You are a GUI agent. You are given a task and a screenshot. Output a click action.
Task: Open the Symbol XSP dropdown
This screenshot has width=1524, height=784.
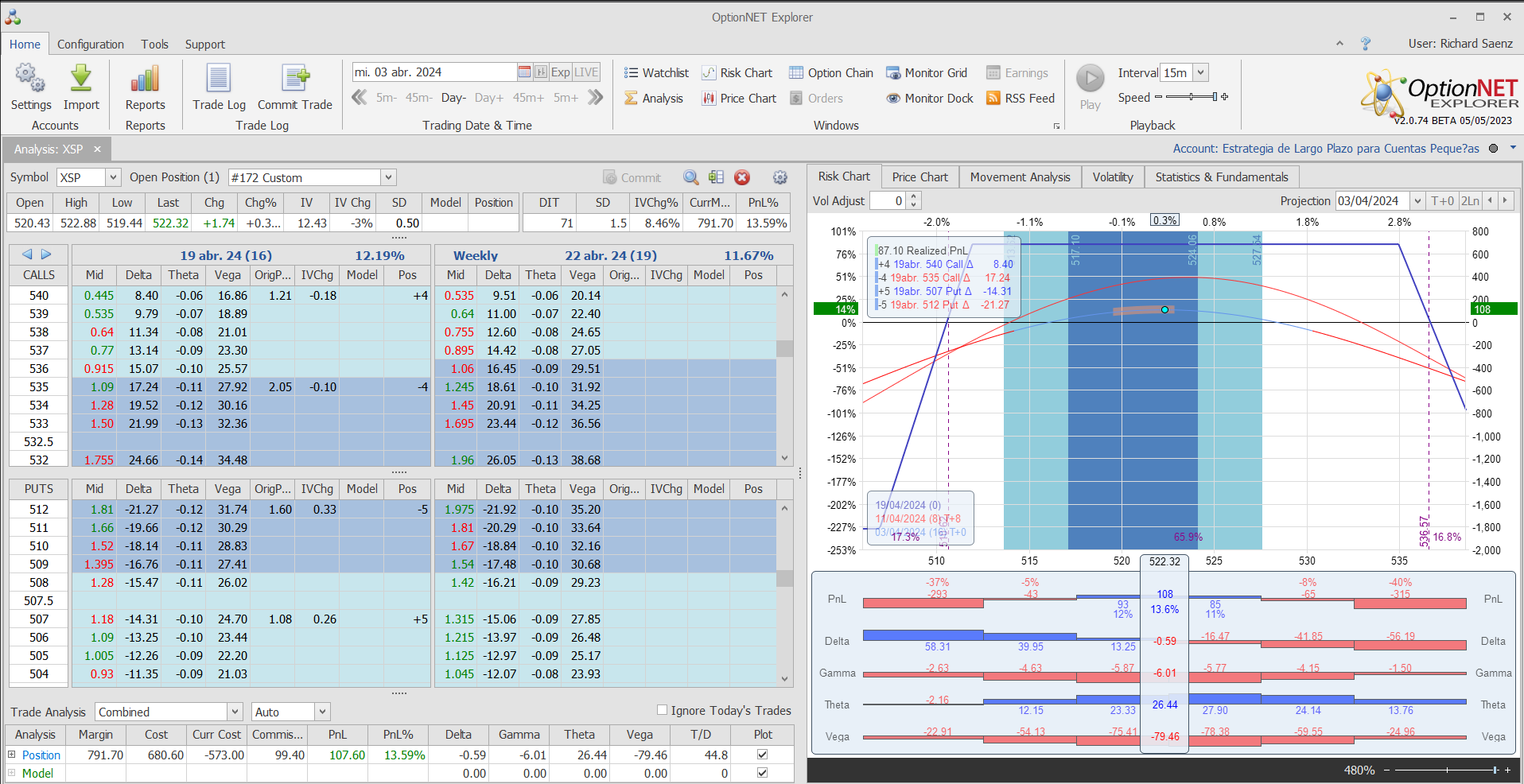[113, 178]
